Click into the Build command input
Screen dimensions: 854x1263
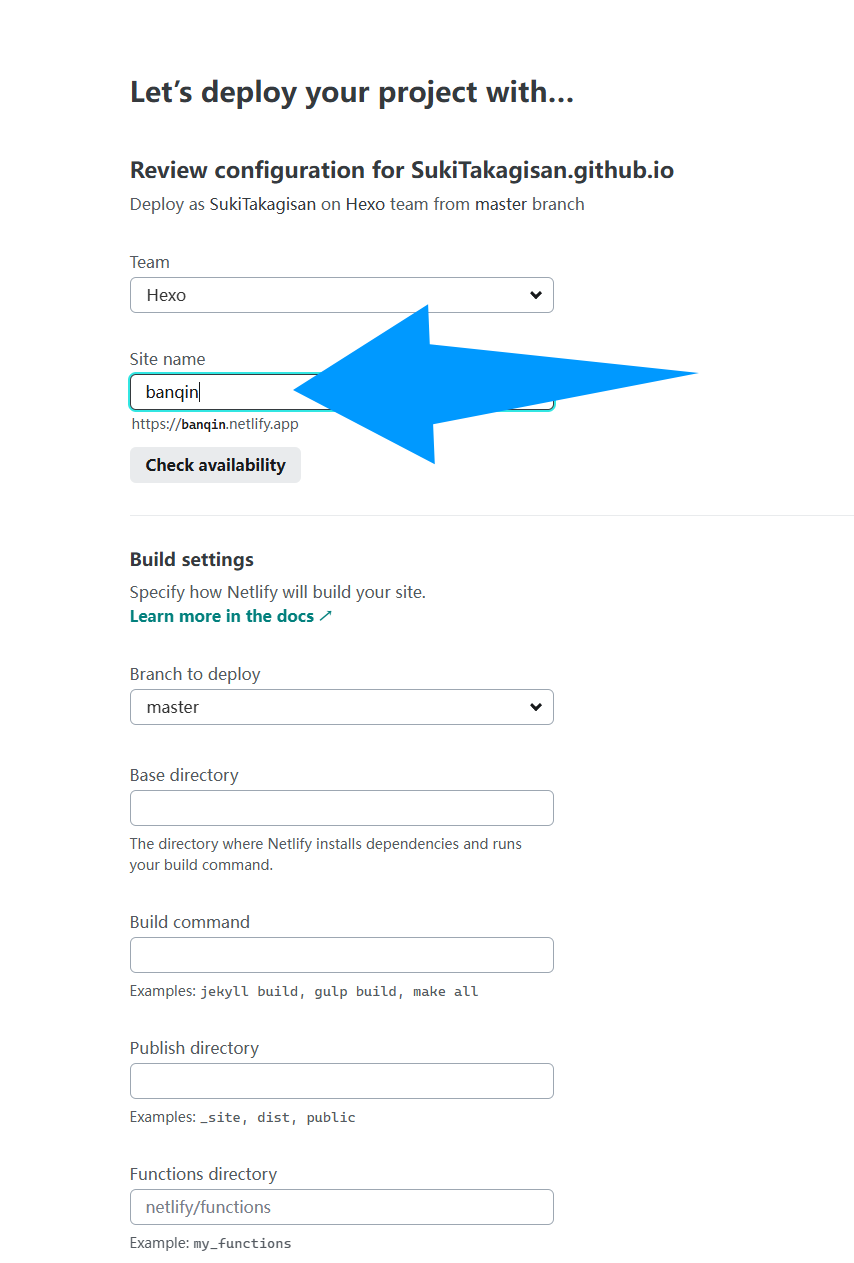click(x=341, y=955)
